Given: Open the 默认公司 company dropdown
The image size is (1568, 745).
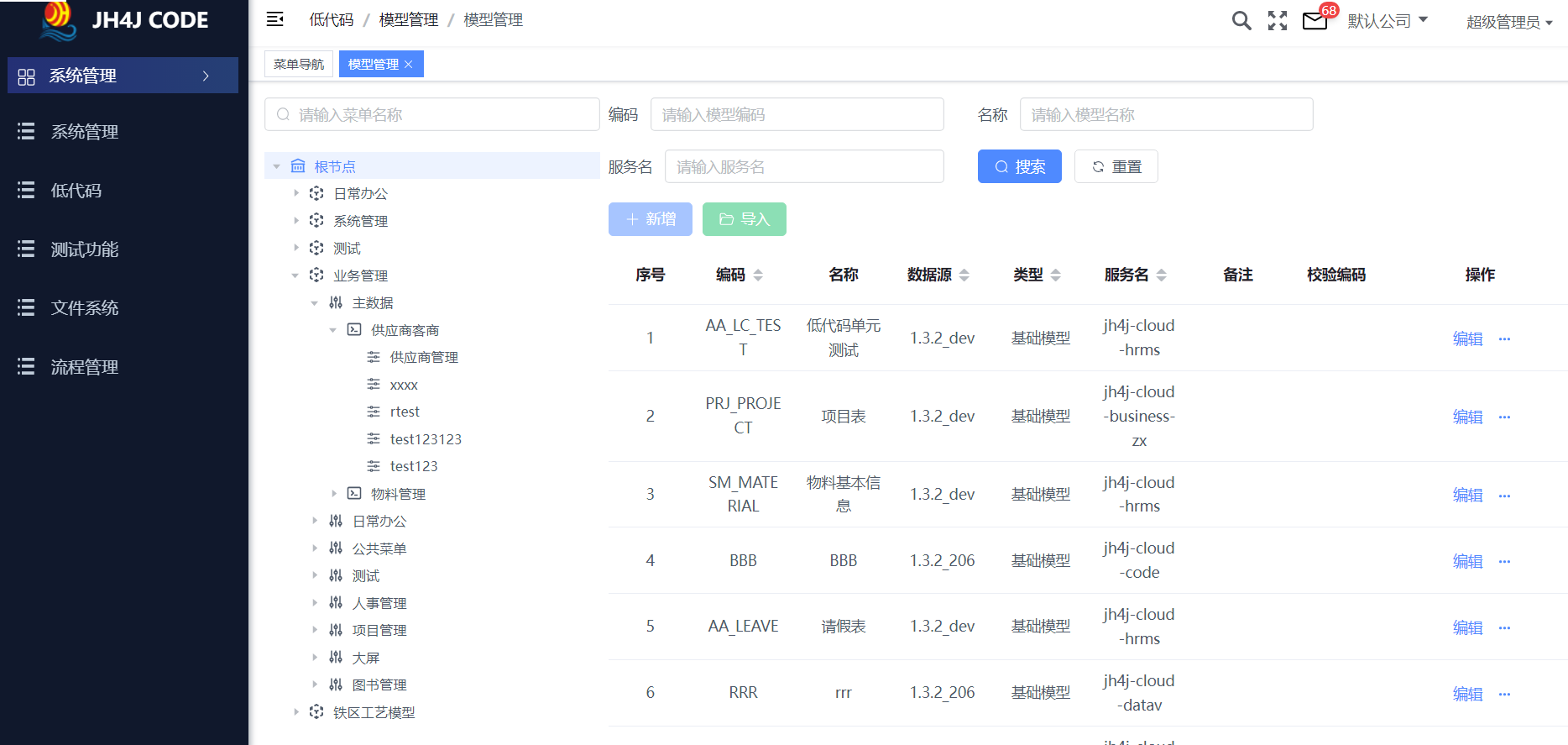Looking at the screenshot, I should pos(1388,21).
